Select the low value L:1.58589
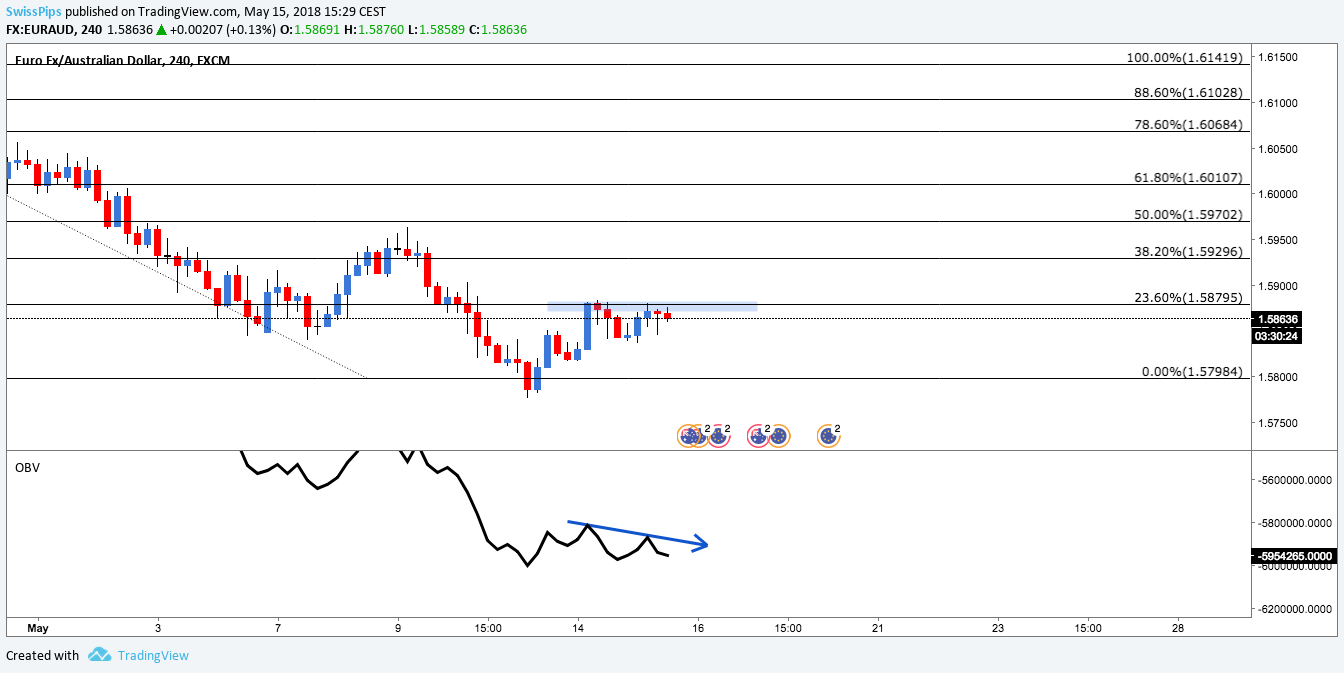1344x673 pixels. [436, 30]
